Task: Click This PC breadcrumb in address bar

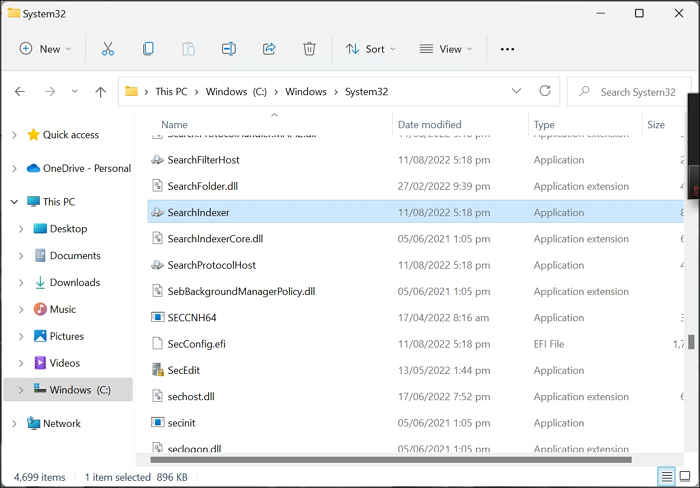Action: [171, 92]
